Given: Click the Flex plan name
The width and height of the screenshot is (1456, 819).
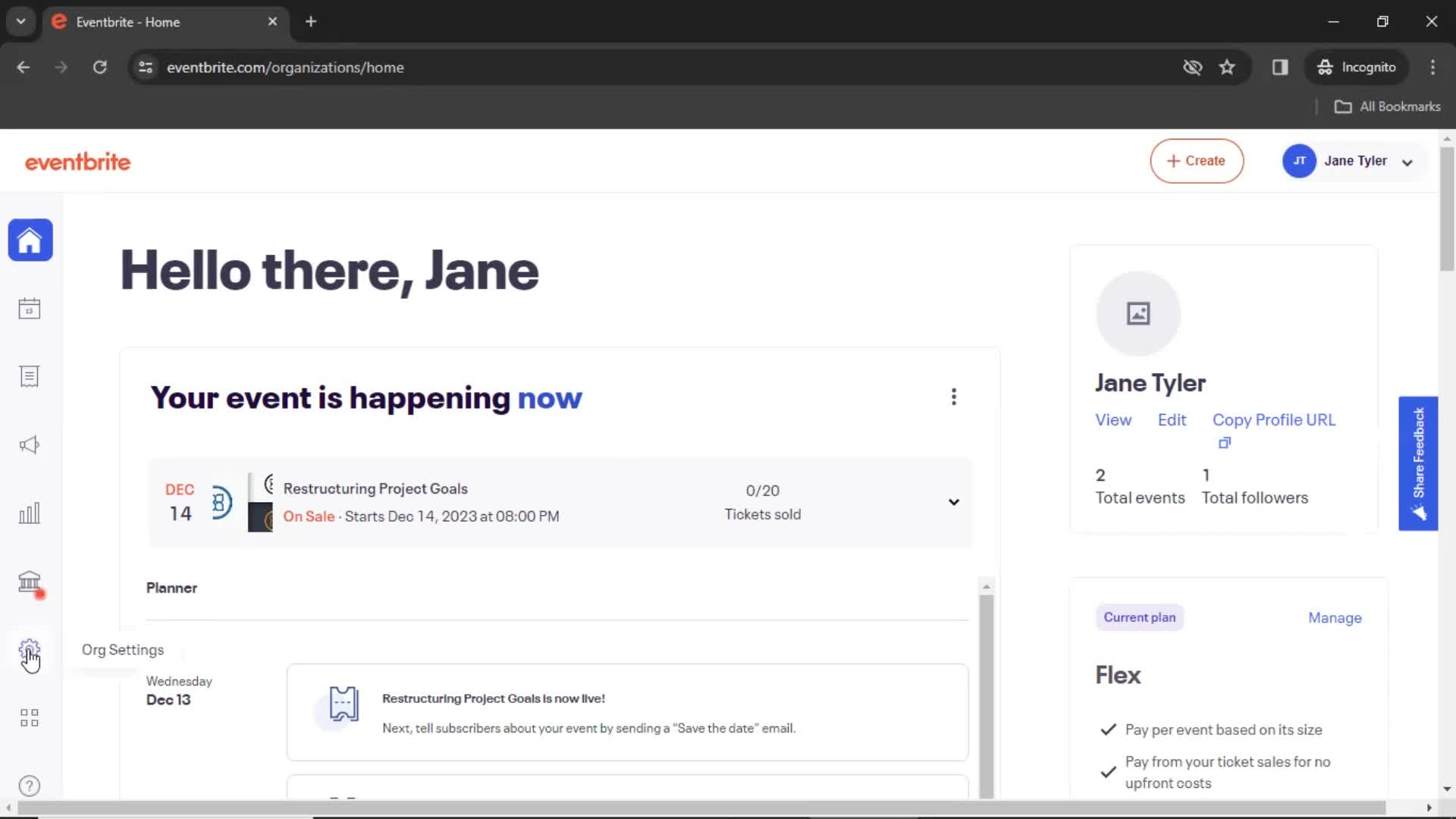Looking at the screenshot, I should tap(1118, 675).
